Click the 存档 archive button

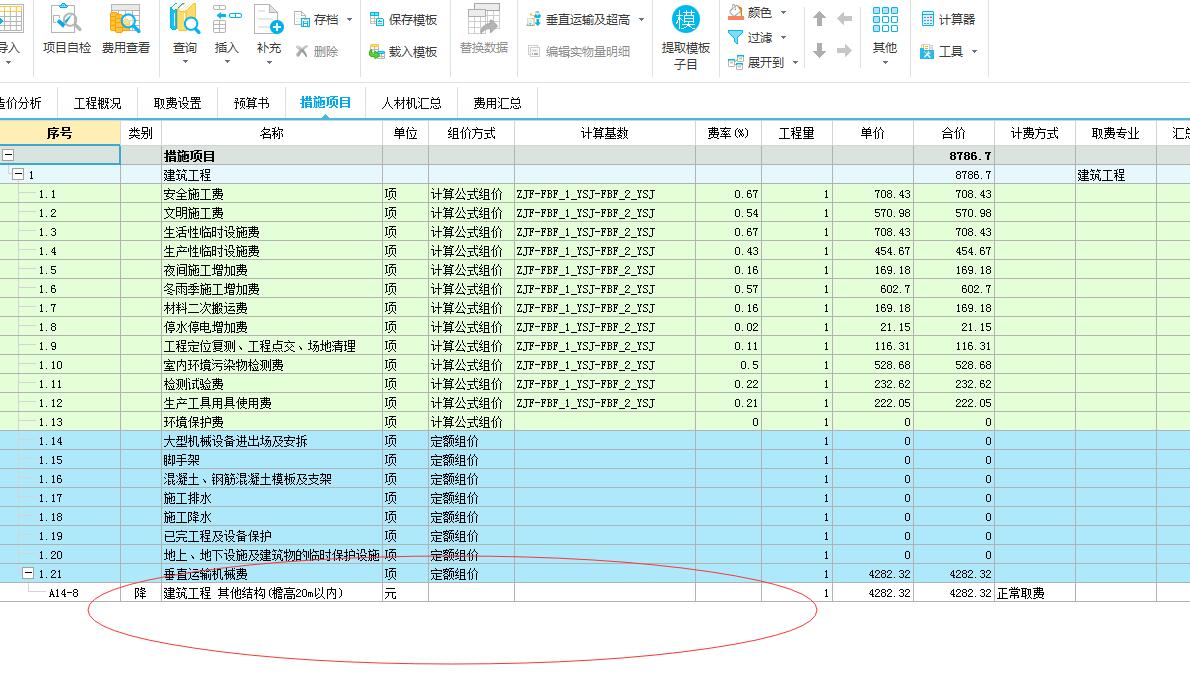[x=317, y=20]
